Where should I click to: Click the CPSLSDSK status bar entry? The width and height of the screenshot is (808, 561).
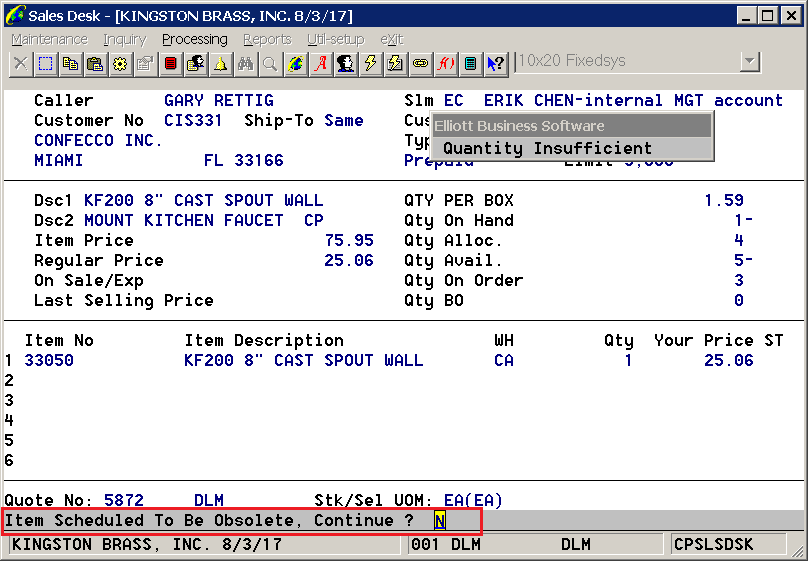coord(714,545)
